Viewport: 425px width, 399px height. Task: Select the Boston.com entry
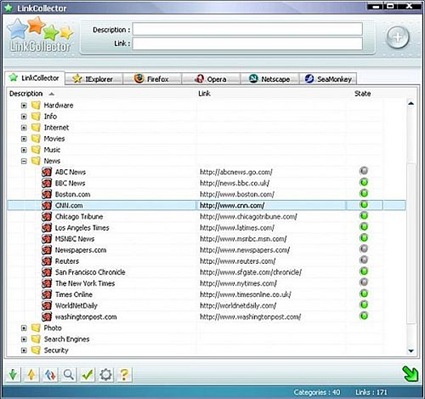(x=73, y=194)
